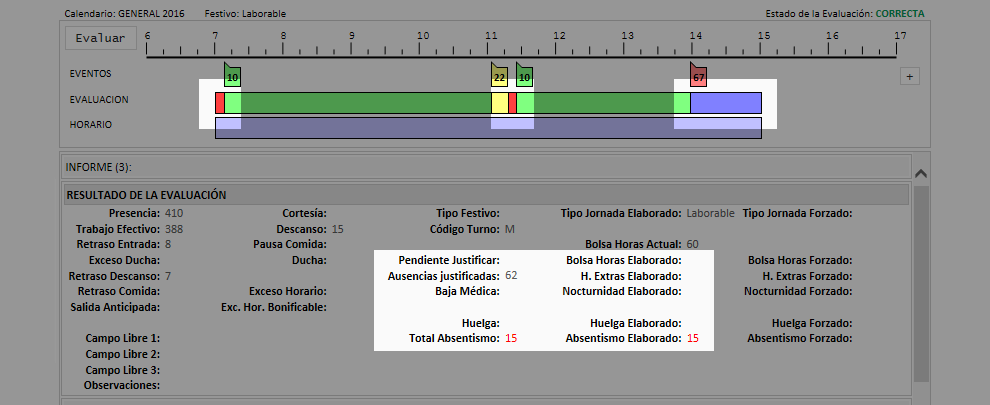Select Presencia value 410
The height and width of the screenshot is (405, 990).
pyautogui.click(x=174, y=213)
